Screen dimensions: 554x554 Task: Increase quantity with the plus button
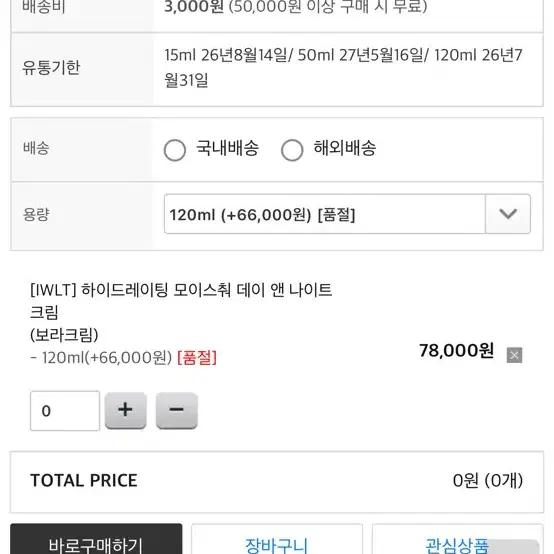(x=125, y=411)
